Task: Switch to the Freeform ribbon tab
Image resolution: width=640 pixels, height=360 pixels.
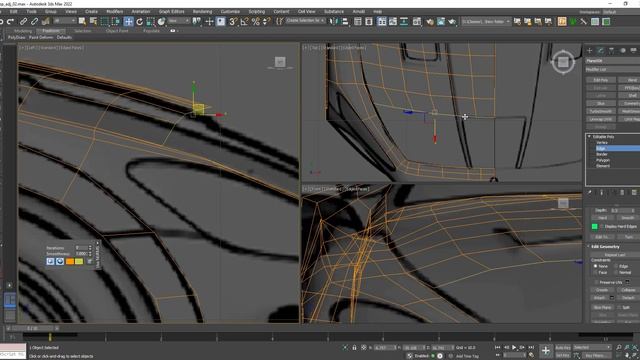Action: click(51, 31)
